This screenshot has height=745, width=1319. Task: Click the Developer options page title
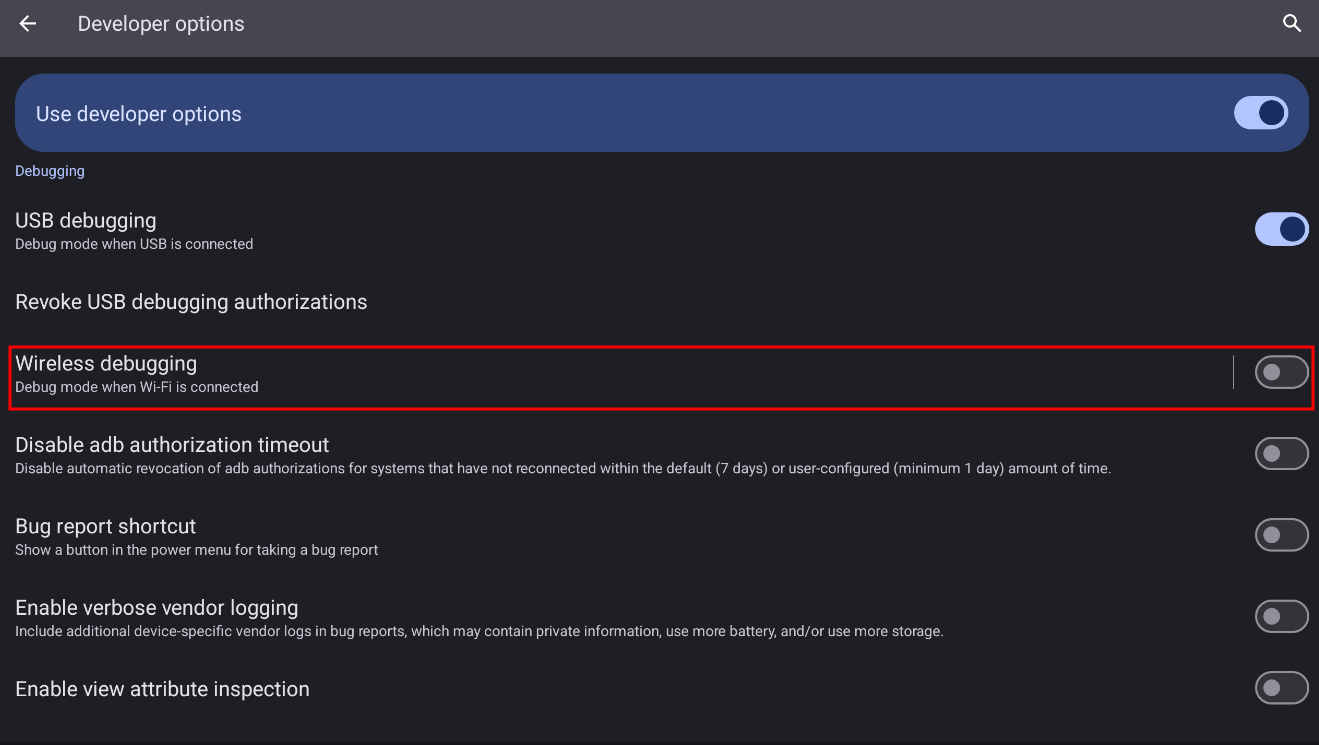click(161, 24)
